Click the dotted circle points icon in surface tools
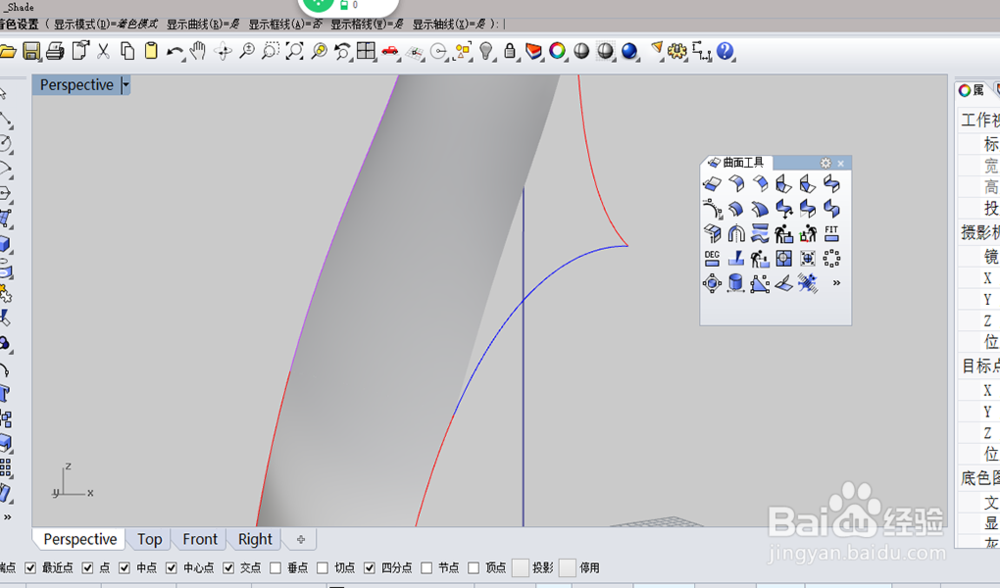This screenshot has width=1000, height=588. (831, 258)
